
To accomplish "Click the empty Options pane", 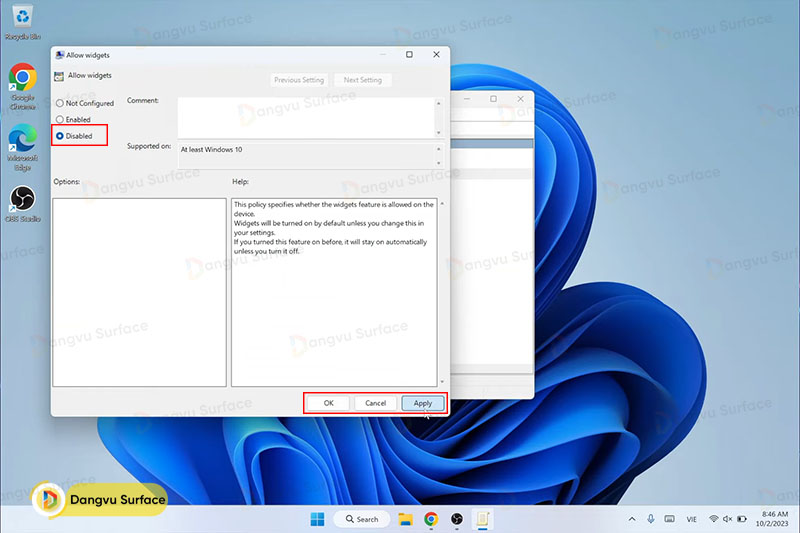I will point(139,292).
